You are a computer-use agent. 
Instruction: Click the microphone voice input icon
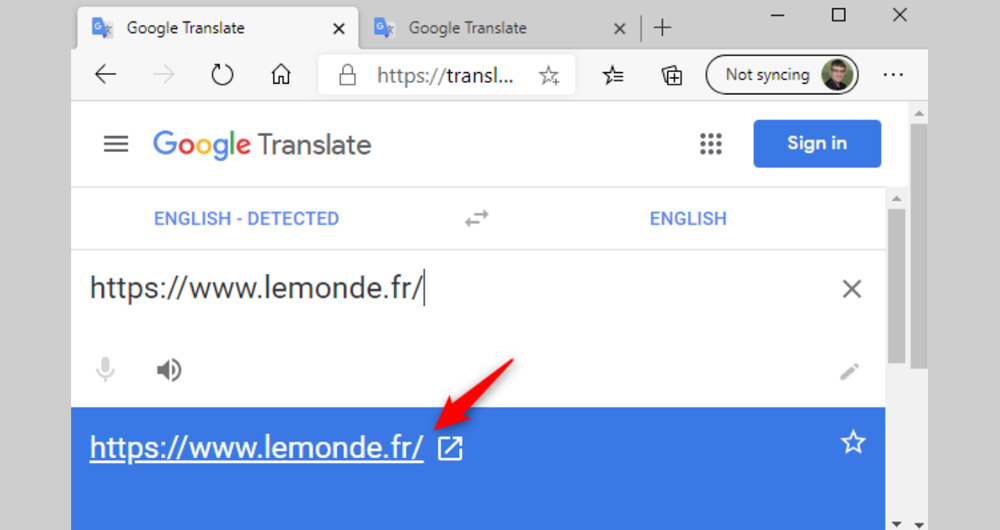pyautogui.click(x=105, y=371)
